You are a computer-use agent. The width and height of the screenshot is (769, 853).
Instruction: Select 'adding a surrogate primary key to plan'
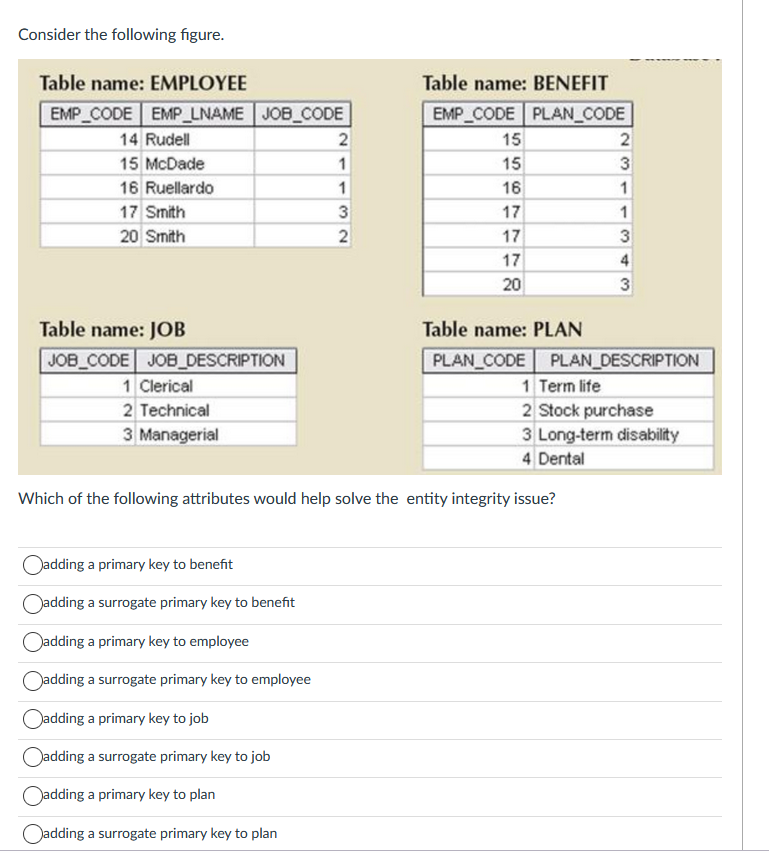coord(31,833)
